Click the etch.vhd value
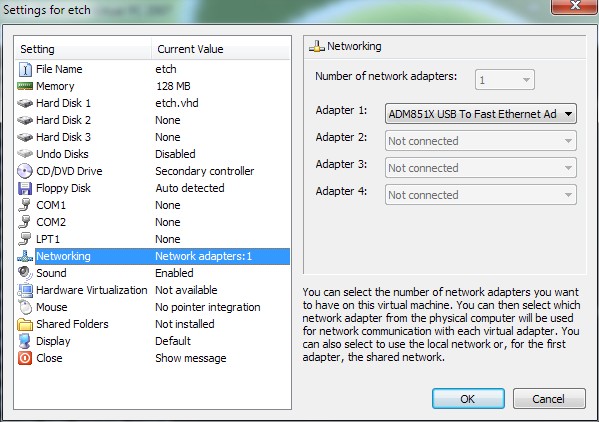599x422 pixels. [177, 103]
